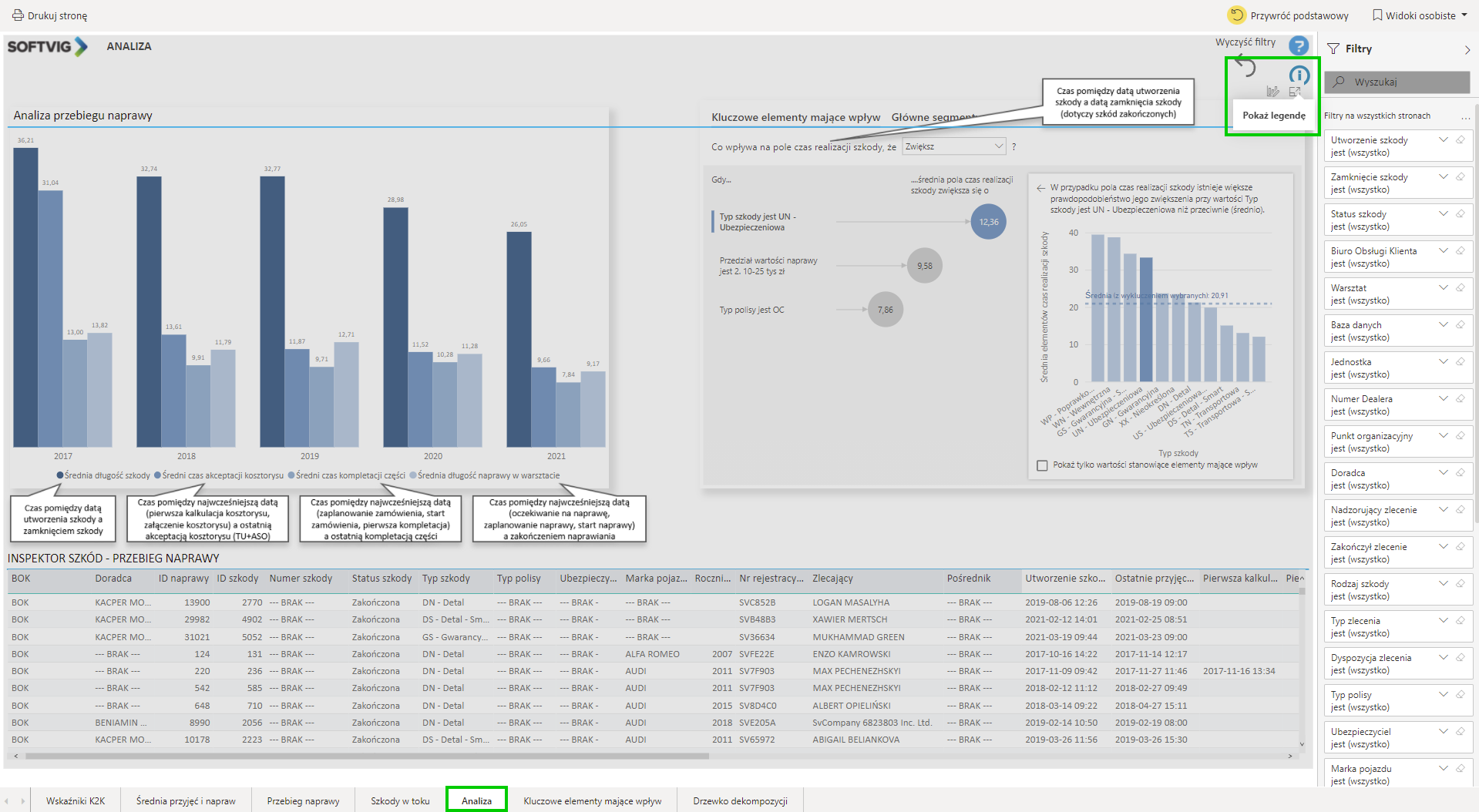Open the Widoki osobiste dropdown

click(x=1420, y=15)
